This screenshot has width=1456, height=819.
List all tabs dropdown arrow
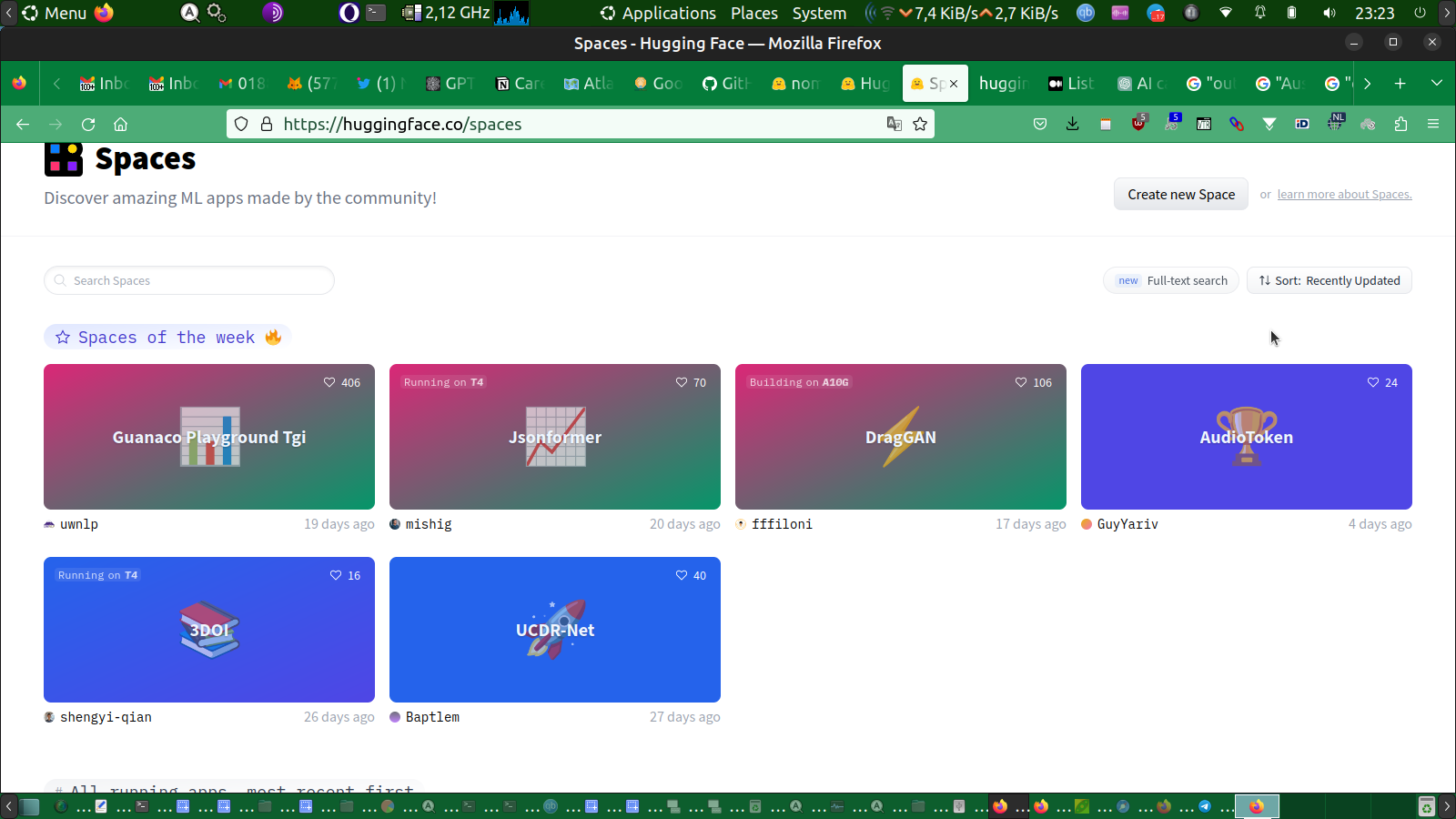[1437, 83]
